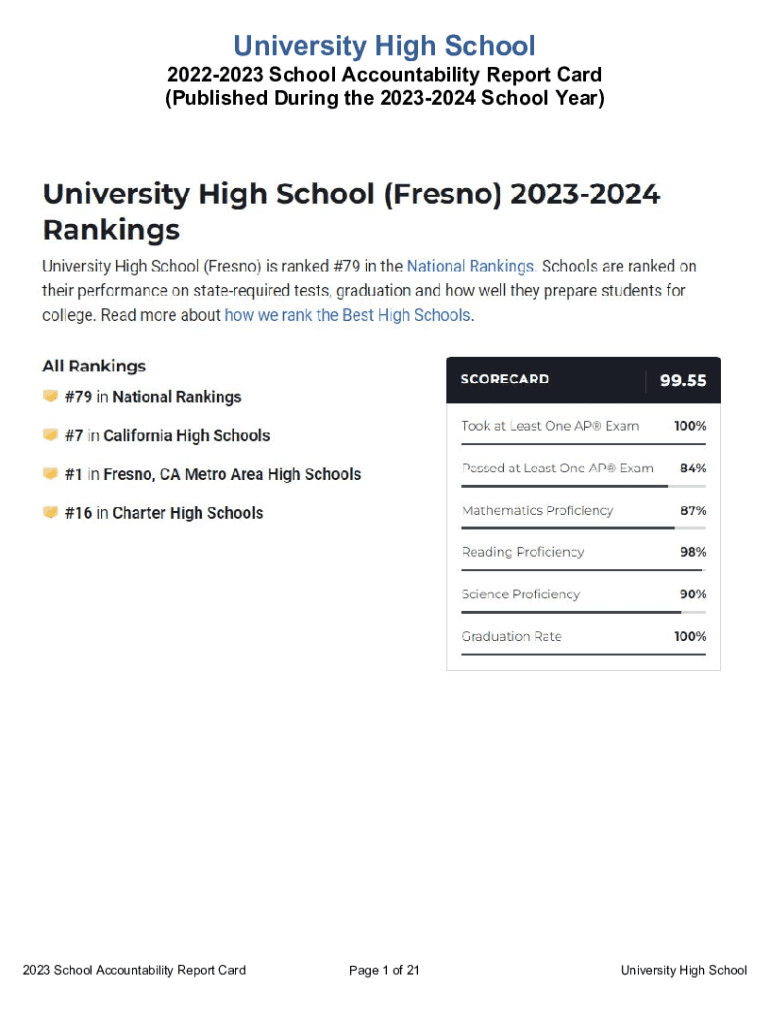
Task: Select 'Charter High Schools' in the rankings list
Action: [188, 513]
